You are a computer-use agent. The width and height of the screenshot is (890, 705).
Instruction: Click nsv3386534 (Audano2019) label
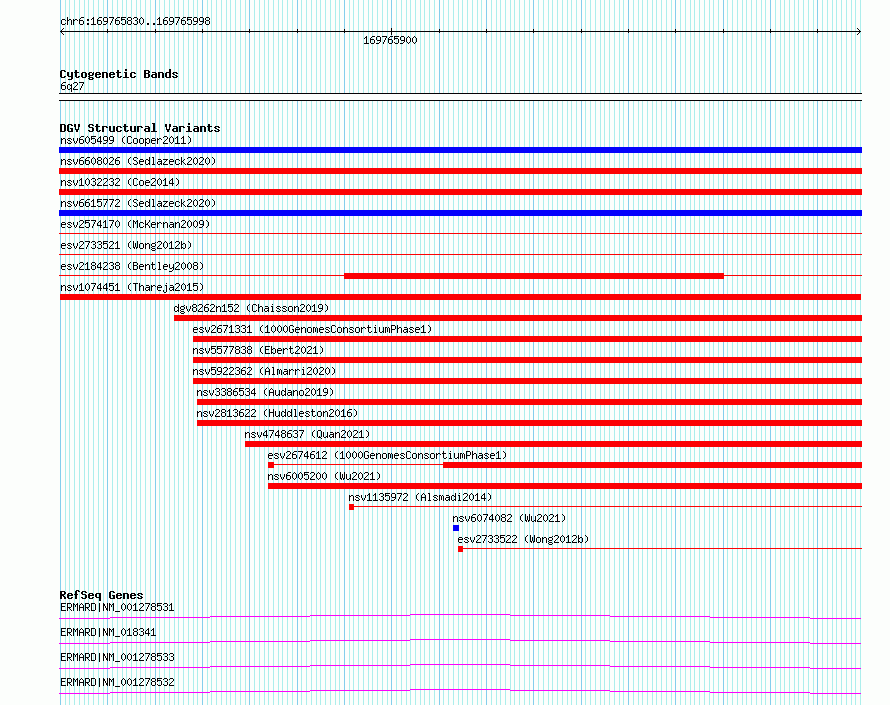coord(265,392)
